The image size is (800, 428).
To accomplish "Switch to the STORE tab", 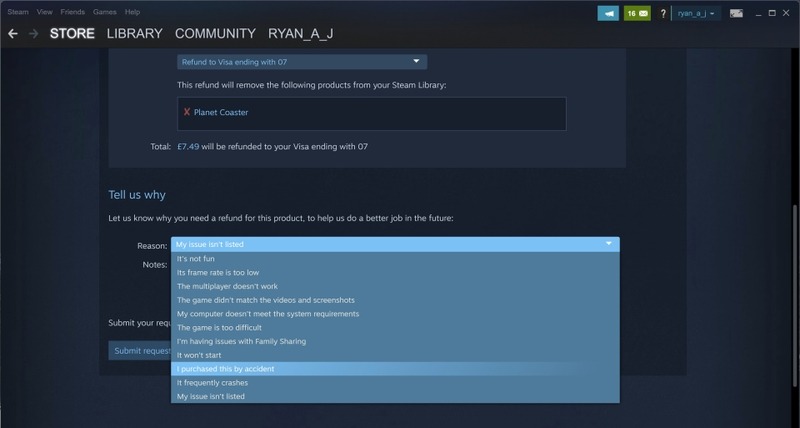I will (72, 34).
